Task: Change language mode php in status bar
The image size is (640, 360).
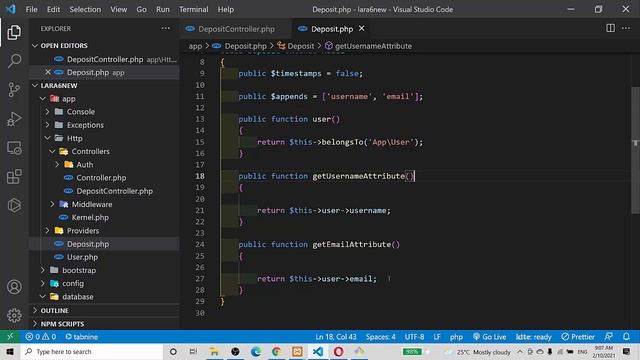Action: pyautogui.click(x=456, y=337)
